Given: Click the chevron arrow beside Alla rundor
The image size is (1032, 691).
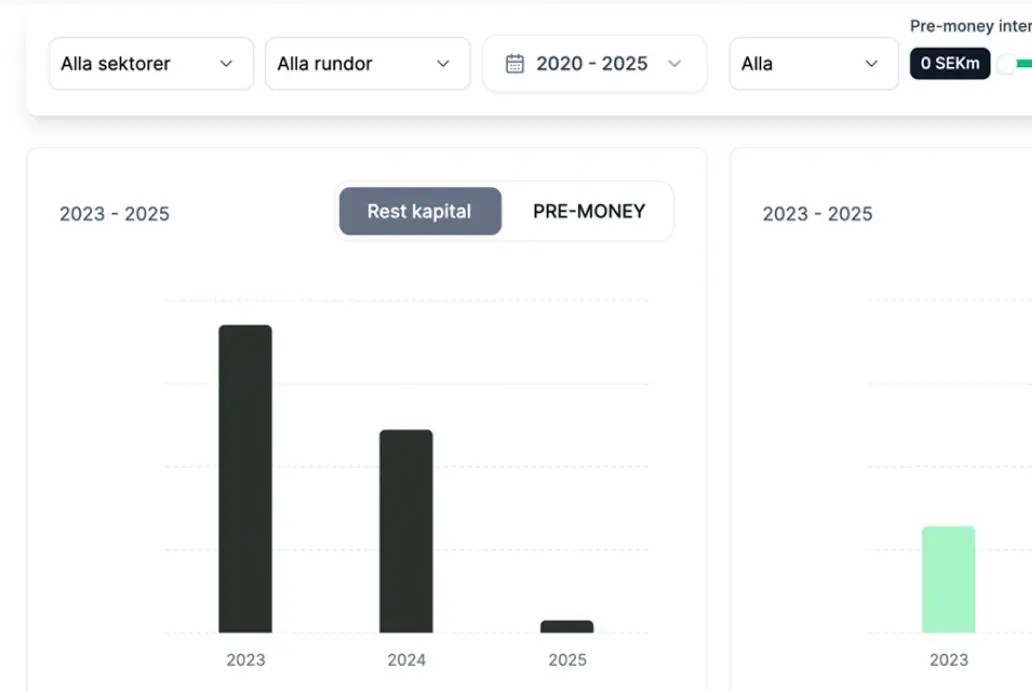Looking at the screenshot, I should click(443, 64).
